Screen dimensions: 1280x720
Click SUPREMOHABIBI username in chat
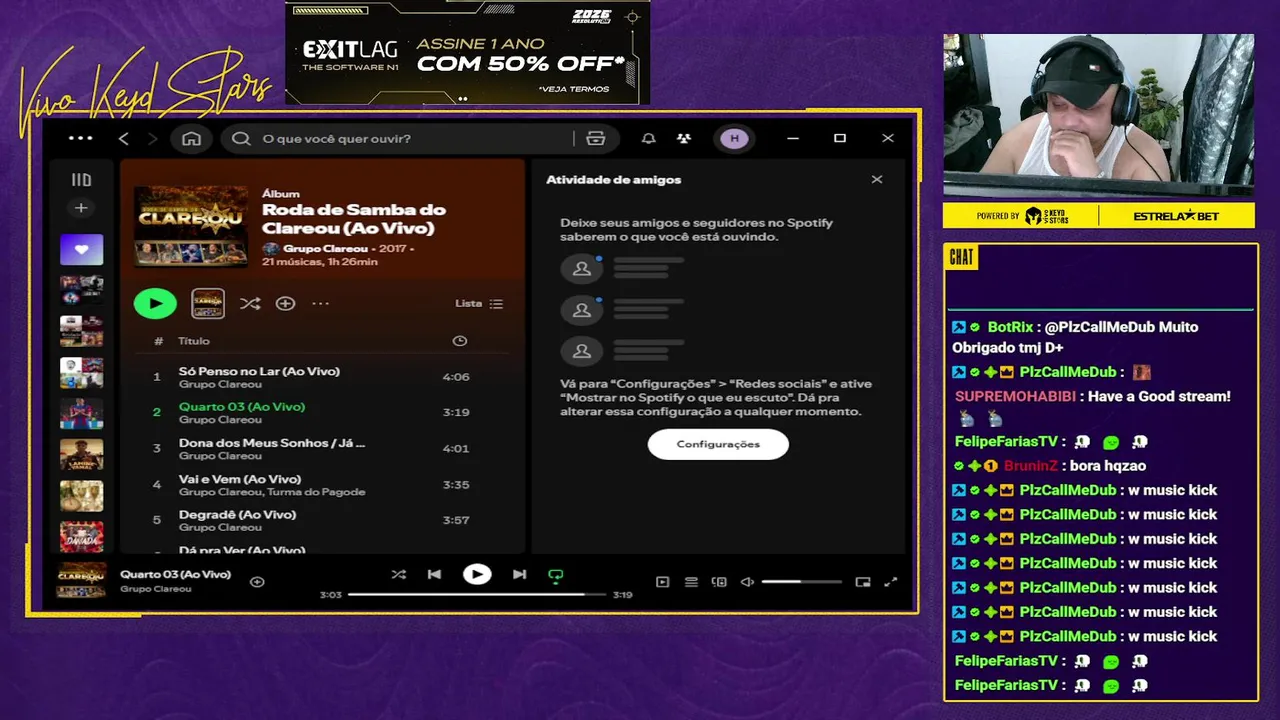click(x=1015, y=396)
